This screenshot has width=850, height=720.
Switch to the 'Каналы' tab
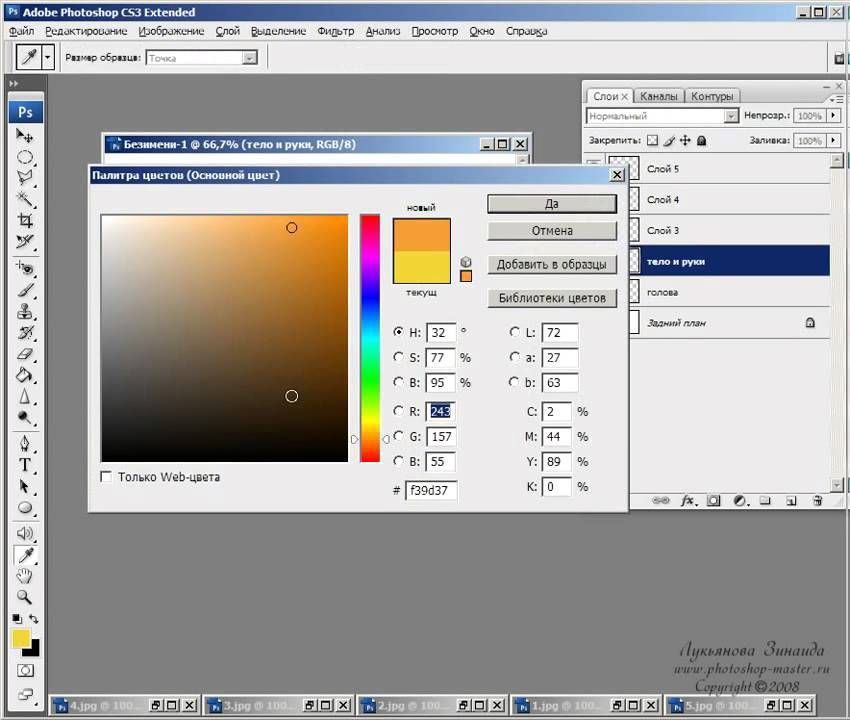click(659, 96)
